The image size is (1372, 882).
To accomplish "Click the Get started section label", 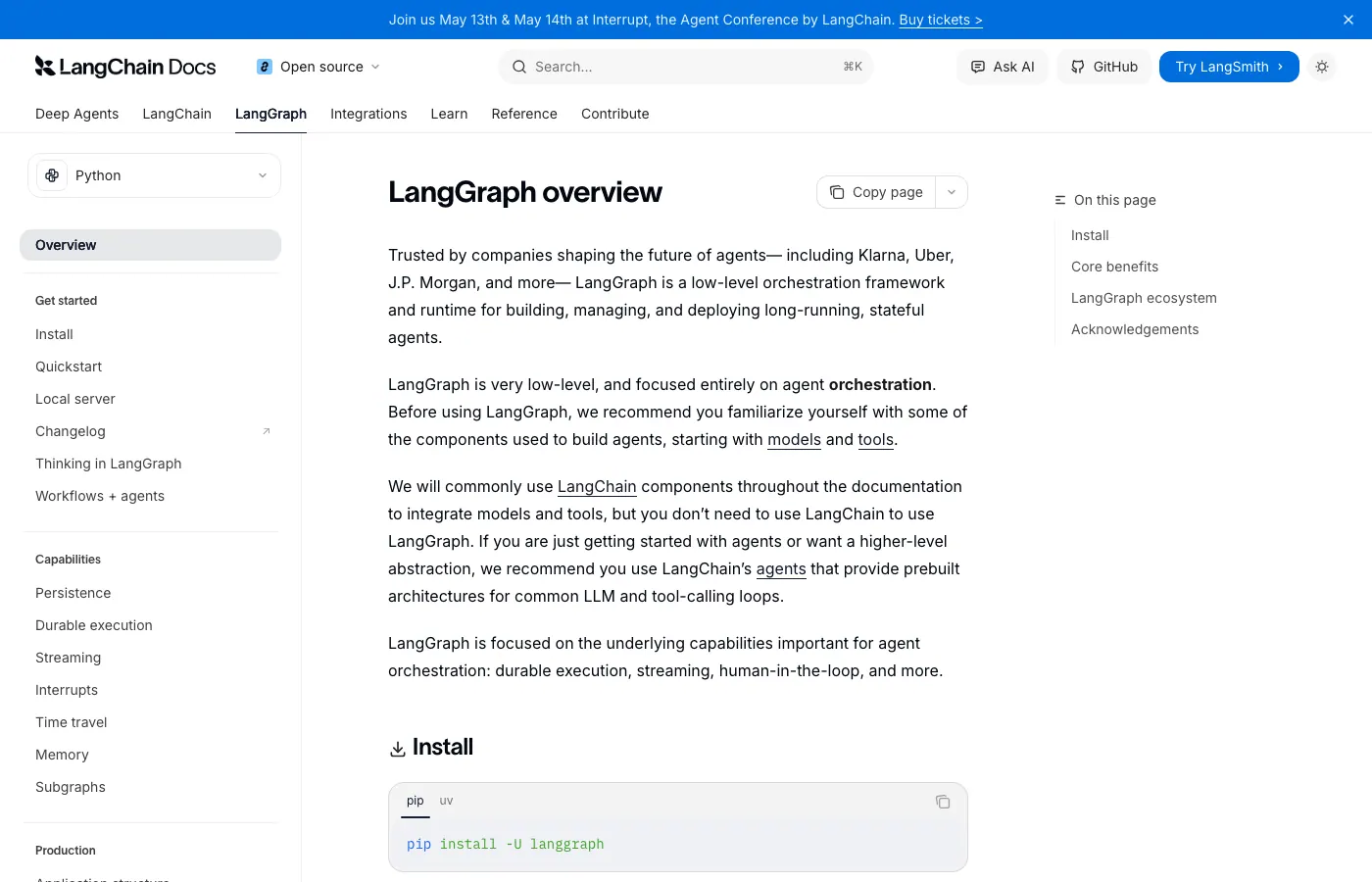I will coord(67,301).
